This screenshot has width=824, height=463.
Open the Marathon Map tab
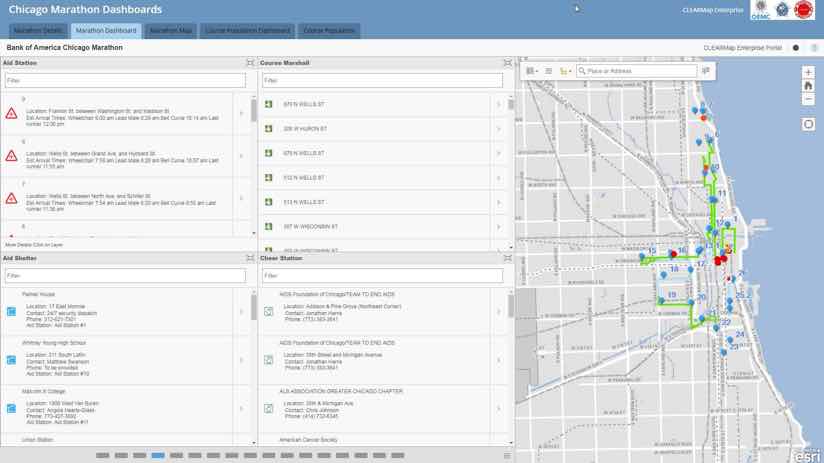[x=171, y=30]
